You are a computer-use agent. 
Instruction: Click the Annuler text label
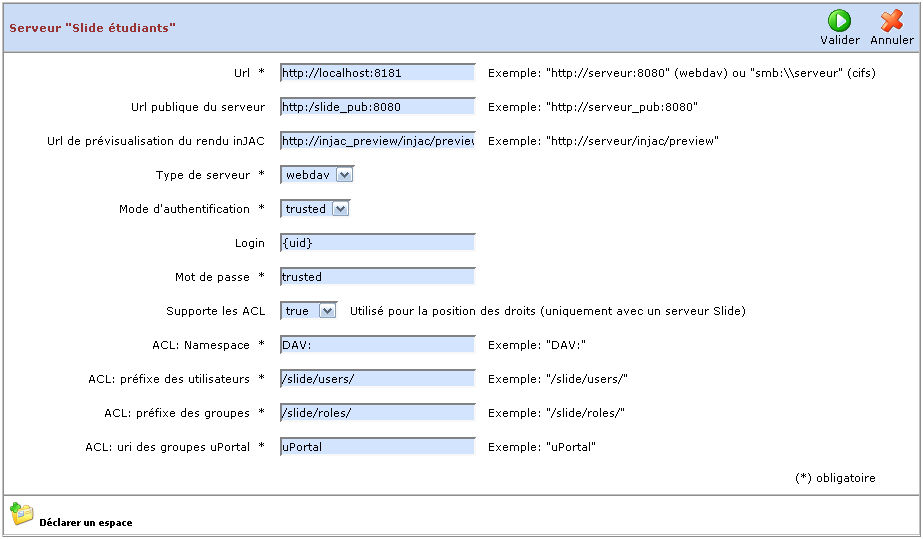891,40
